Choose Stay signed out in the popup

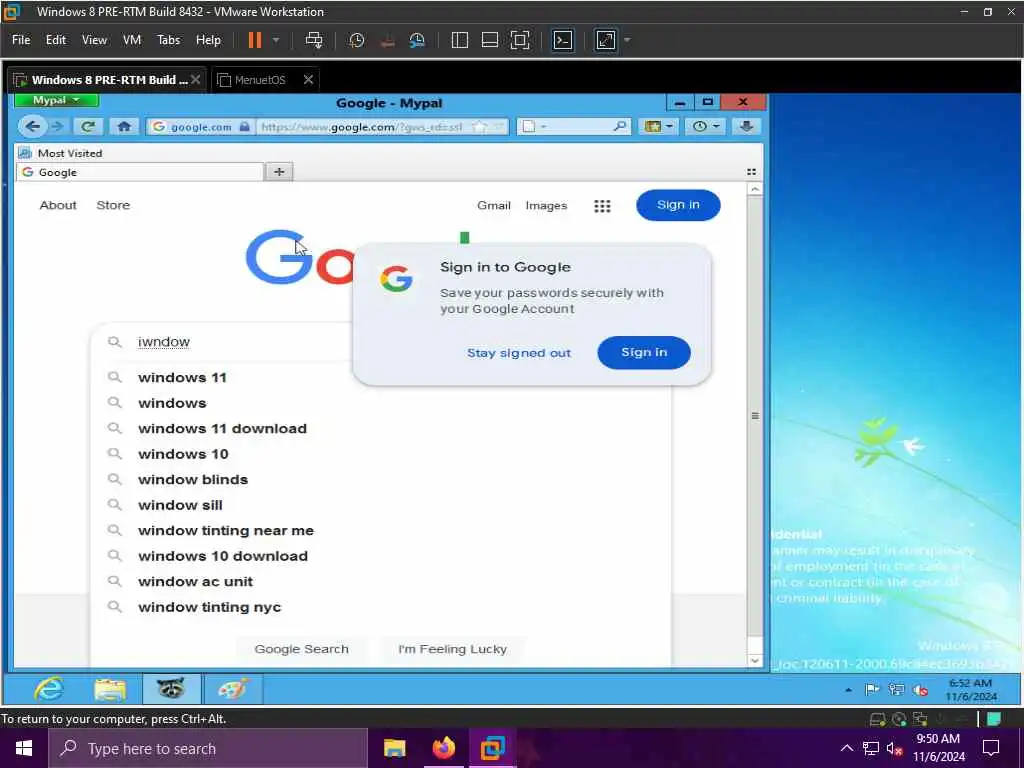coord(519,353)
